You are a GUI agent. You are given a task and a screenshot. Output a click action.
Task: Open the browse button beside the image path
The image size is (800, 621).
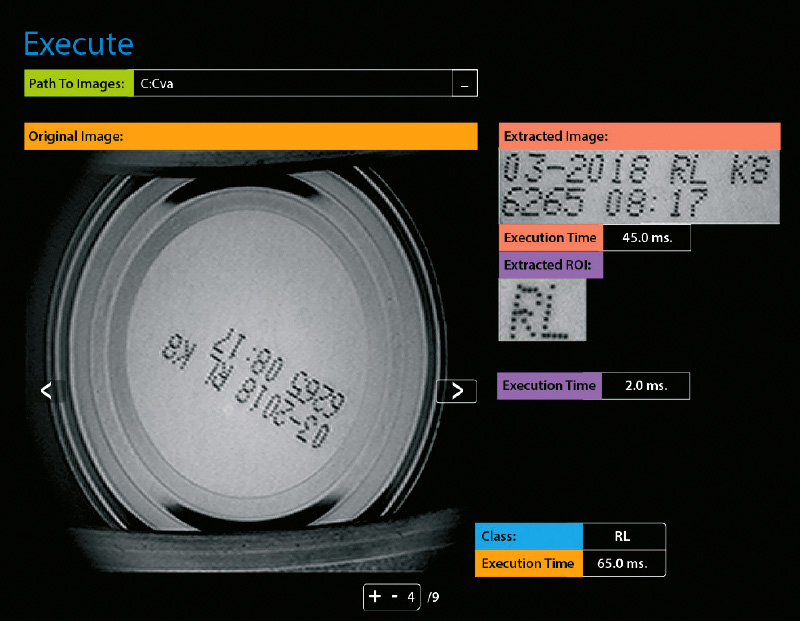tap(464, 84)
